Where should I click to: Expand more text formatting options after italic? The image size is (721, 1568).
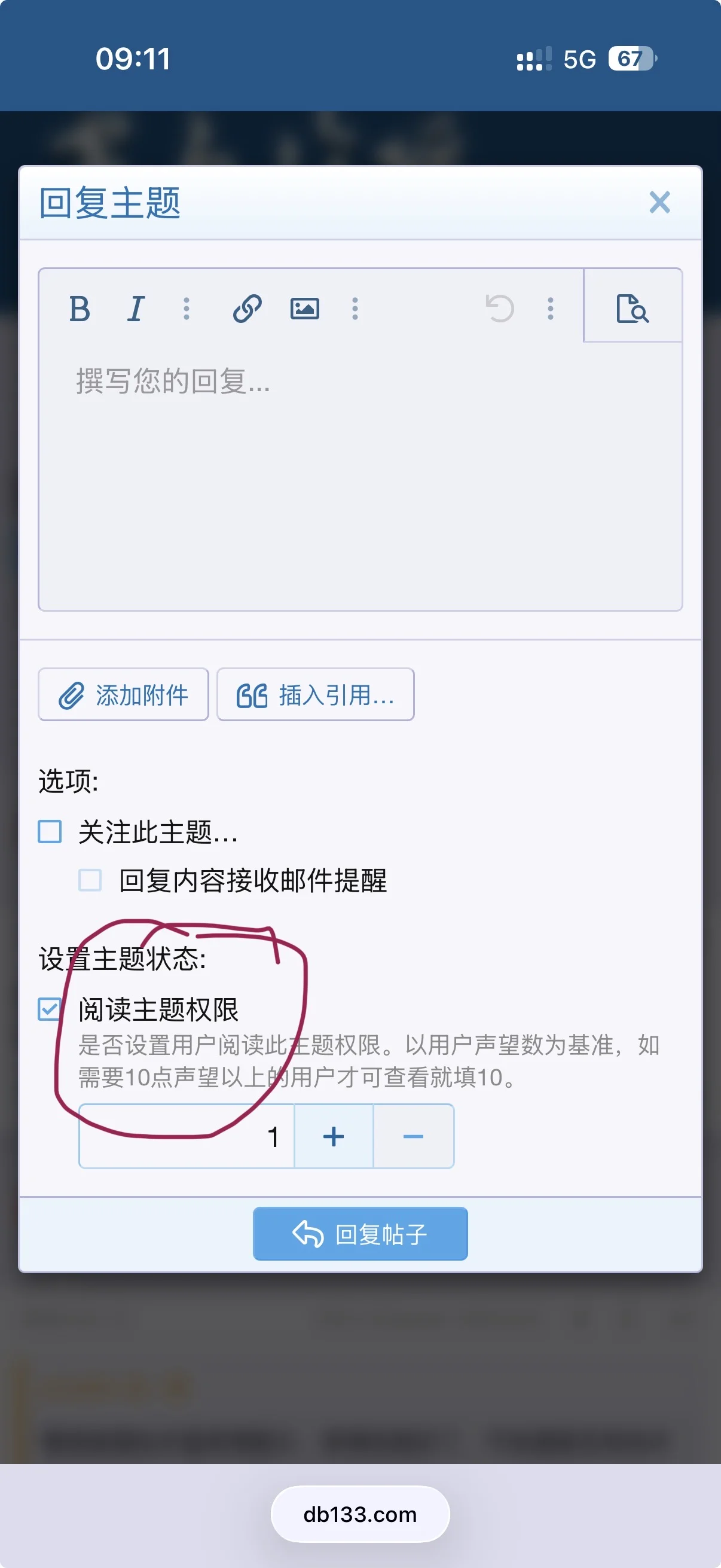[186, 309]
